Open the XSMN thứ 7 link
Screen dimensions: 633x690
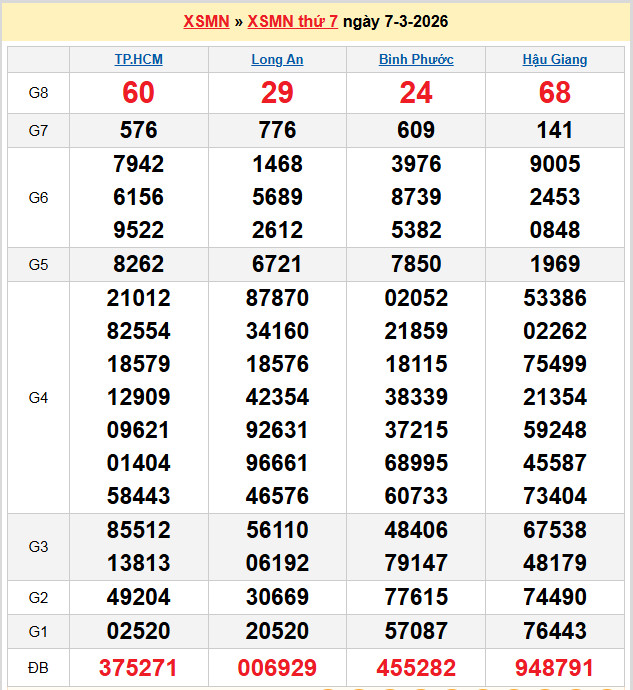click(x=292, y=21)
